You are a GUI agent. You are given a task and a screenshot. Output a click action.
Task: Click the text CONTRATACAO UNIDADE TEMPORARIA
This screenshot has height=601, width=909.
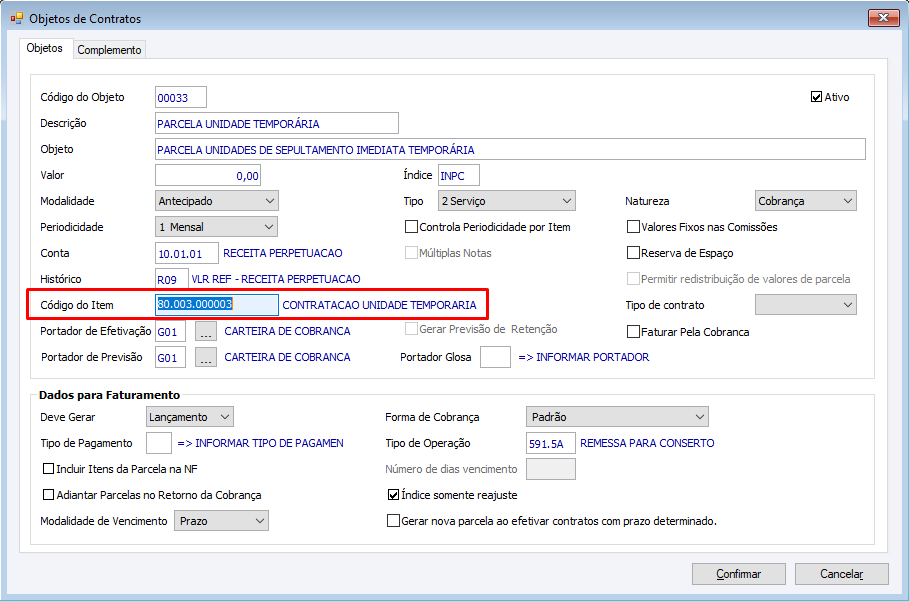(x=379, y=305)
